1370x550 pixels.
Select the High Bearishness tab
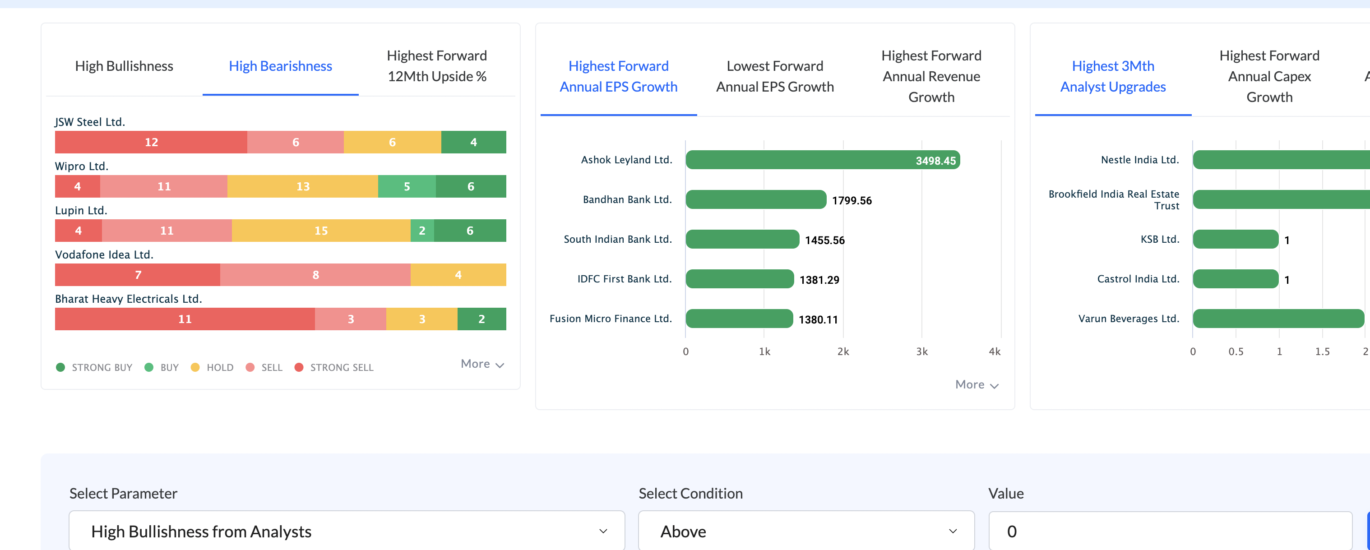pyautogui.click(x=280, y=66)
